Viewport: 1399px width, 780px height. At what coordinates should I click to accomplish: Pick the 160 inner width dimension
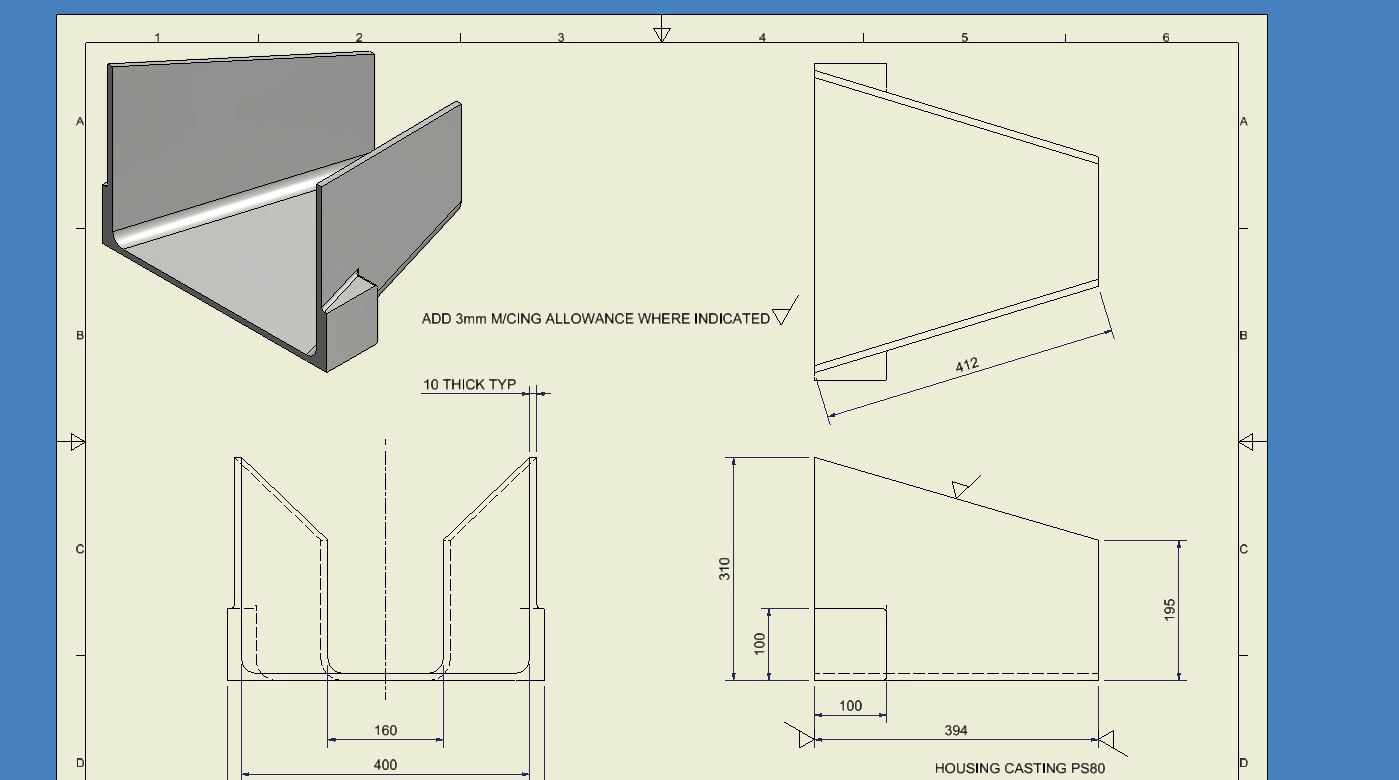coord(385,731)
